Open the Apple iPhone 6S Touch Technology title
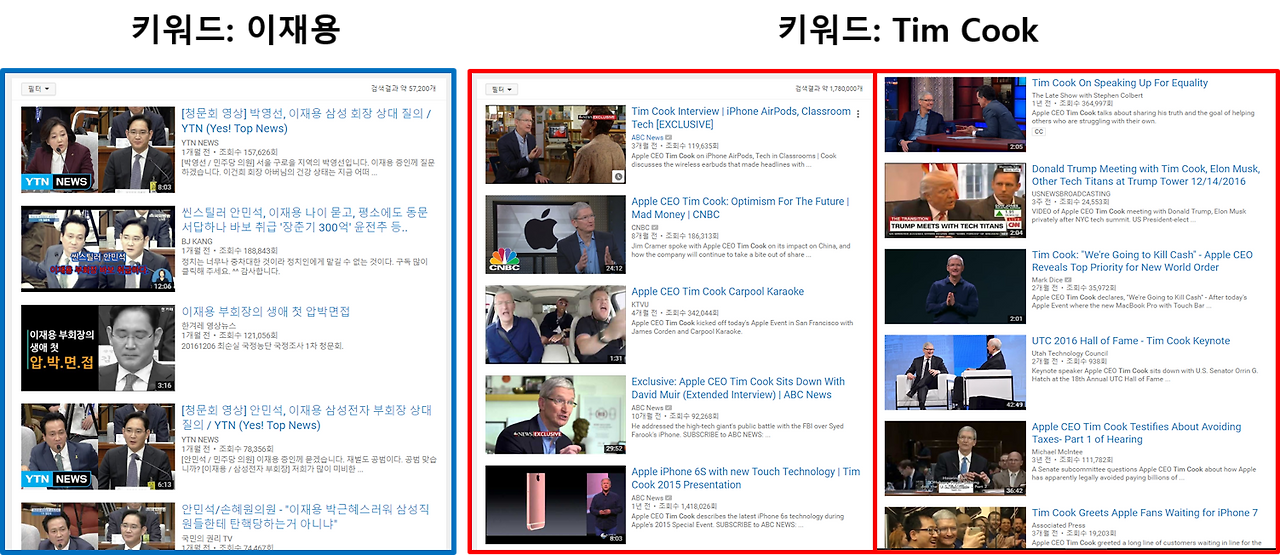This screenshot has height=555, width=1280. [745, 478]
